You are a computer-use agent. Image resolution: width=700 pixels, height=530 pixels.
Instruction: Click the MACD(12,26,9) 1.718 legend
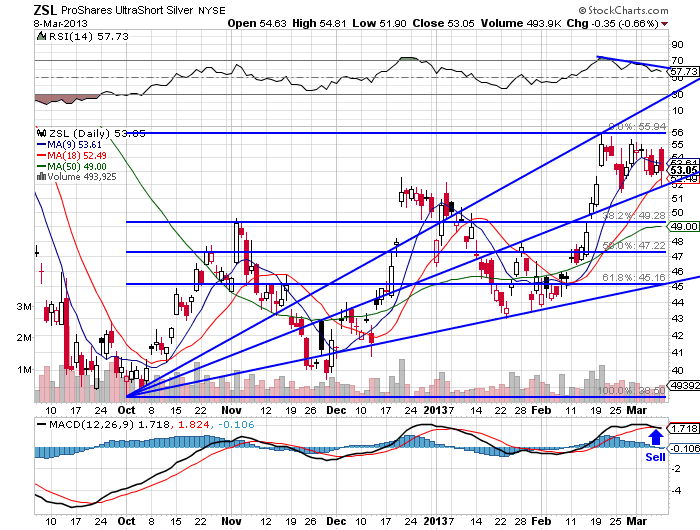(x=104, y=424)
